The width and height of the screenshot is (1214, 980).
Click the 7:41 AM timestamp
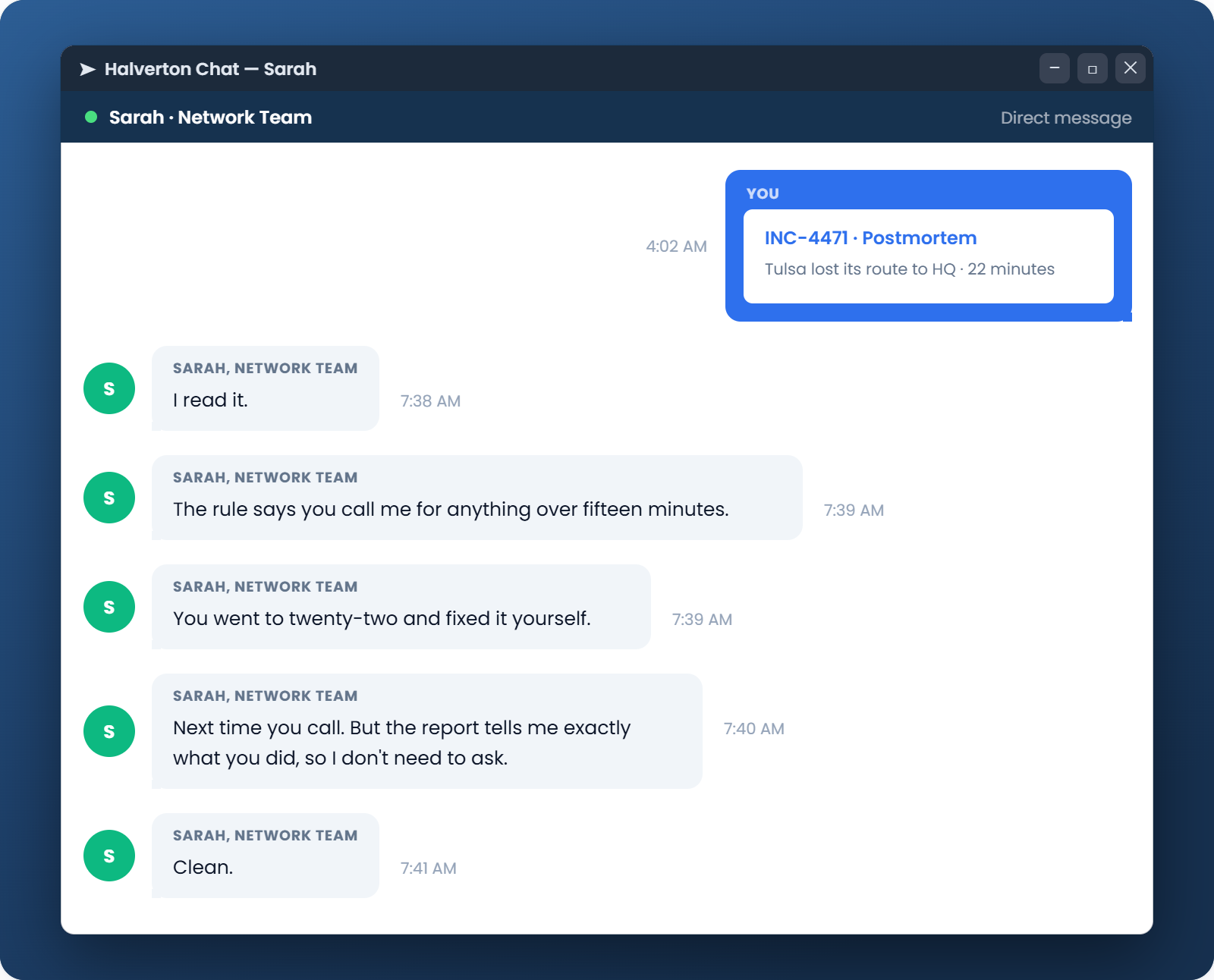click(x=428, y=868)
